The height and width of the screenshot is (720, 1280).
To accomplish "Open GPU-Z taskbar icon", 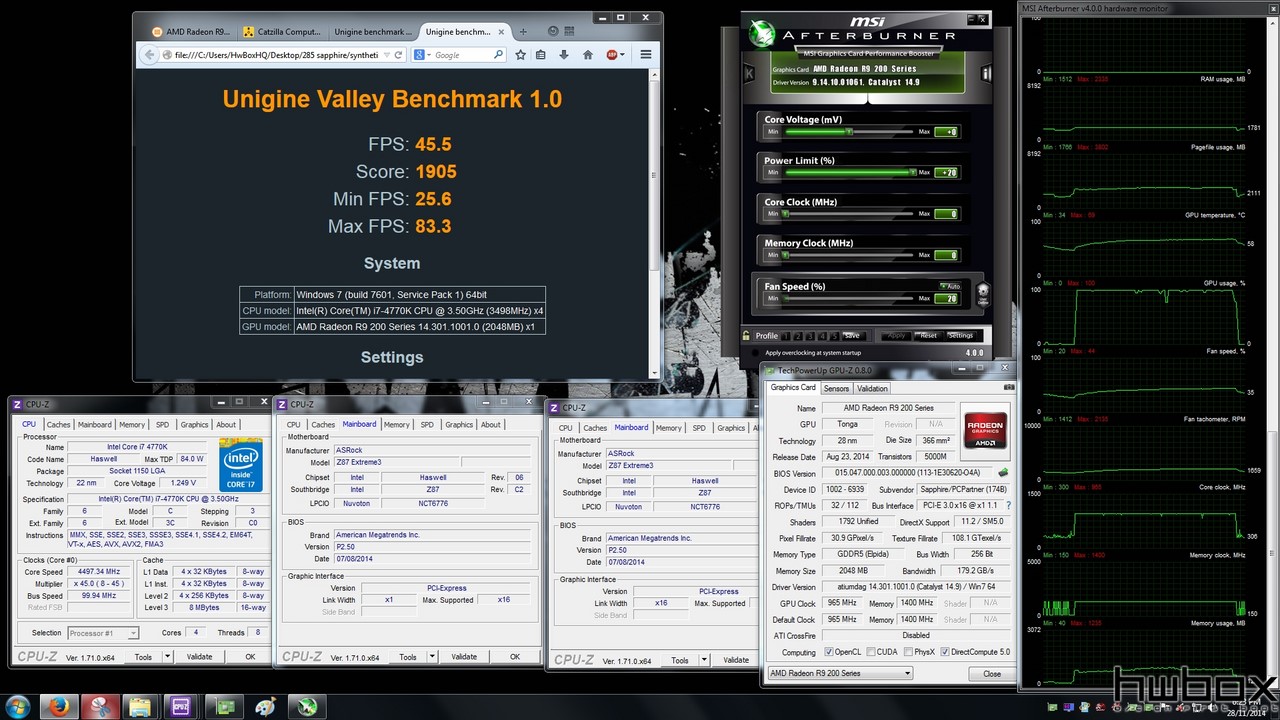I will point(224,707).
